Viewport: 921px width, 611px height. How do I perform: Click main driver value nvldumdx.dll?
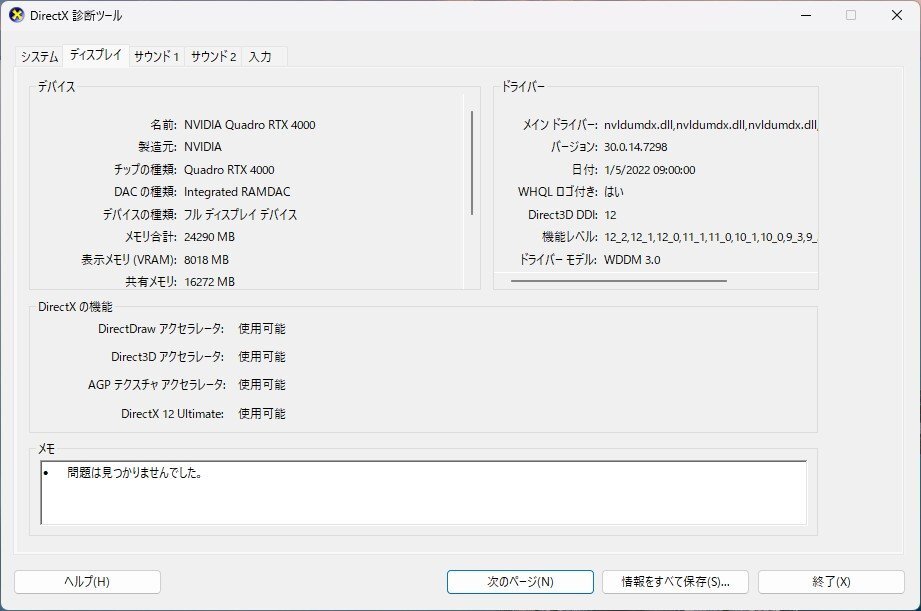tap(710, 125)
